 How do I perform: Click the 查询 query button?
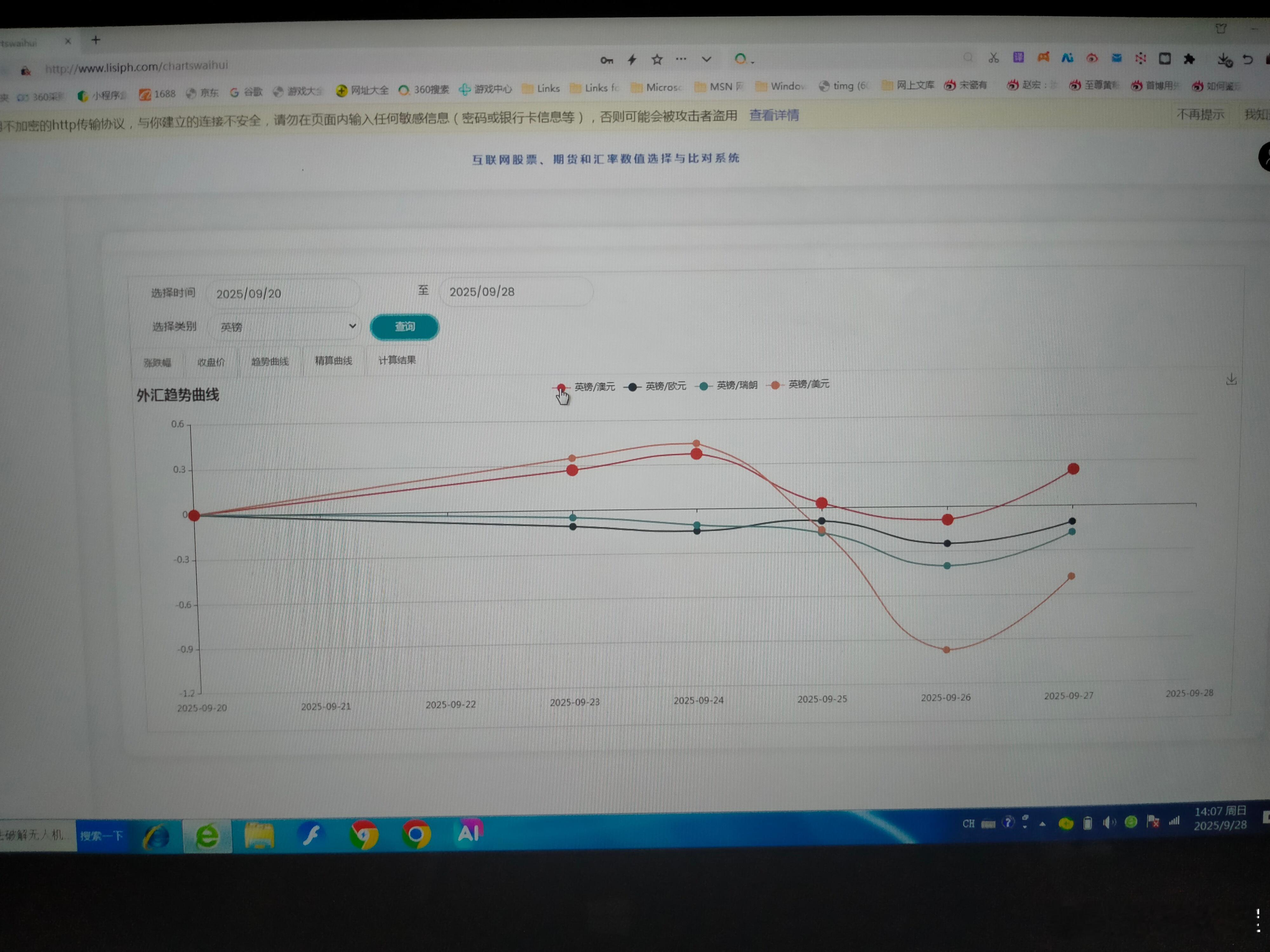point(405,327)
